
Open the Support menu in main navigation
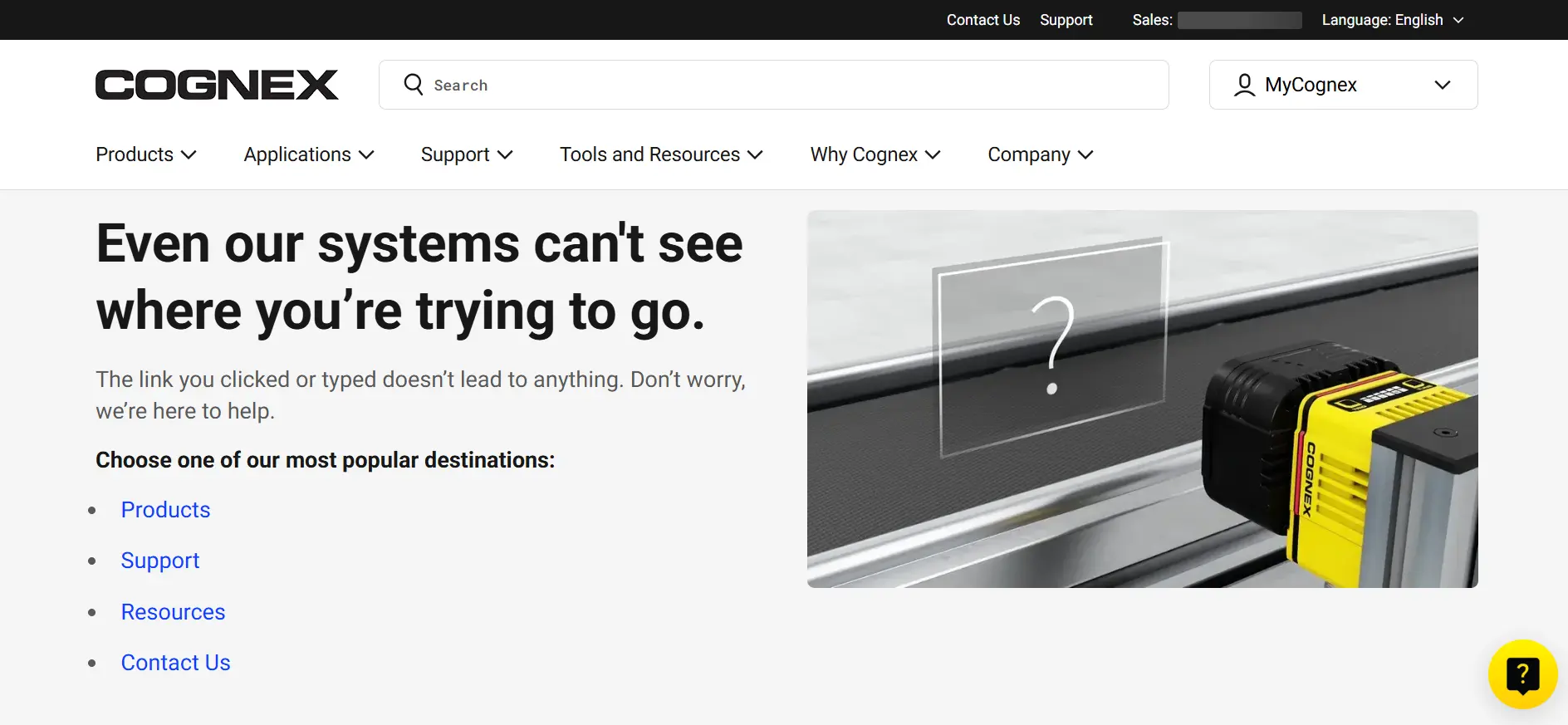[467, 154]
